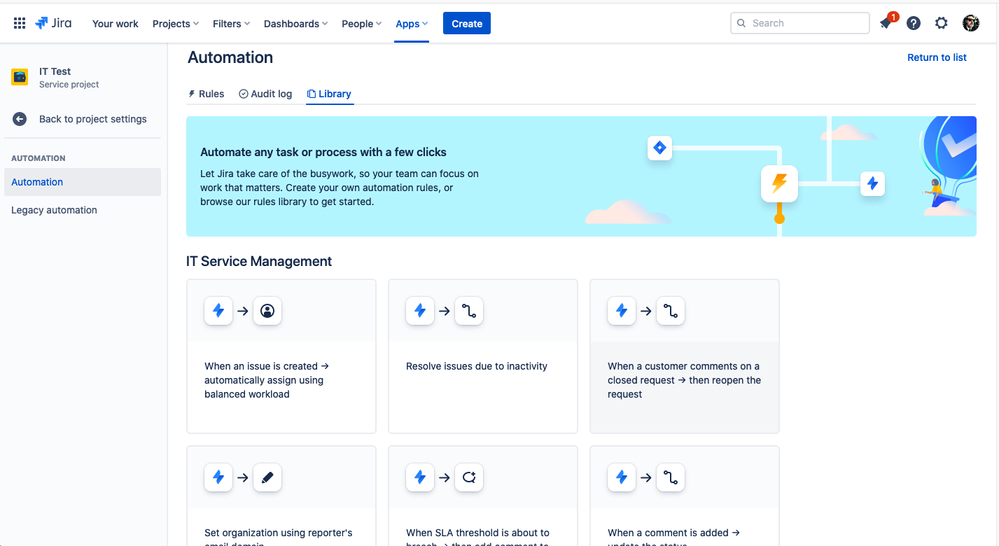Switch to the Audit log tab
The height and width of the screenshot is (546, 999).
pyautogui.click(x=266, y=94)
